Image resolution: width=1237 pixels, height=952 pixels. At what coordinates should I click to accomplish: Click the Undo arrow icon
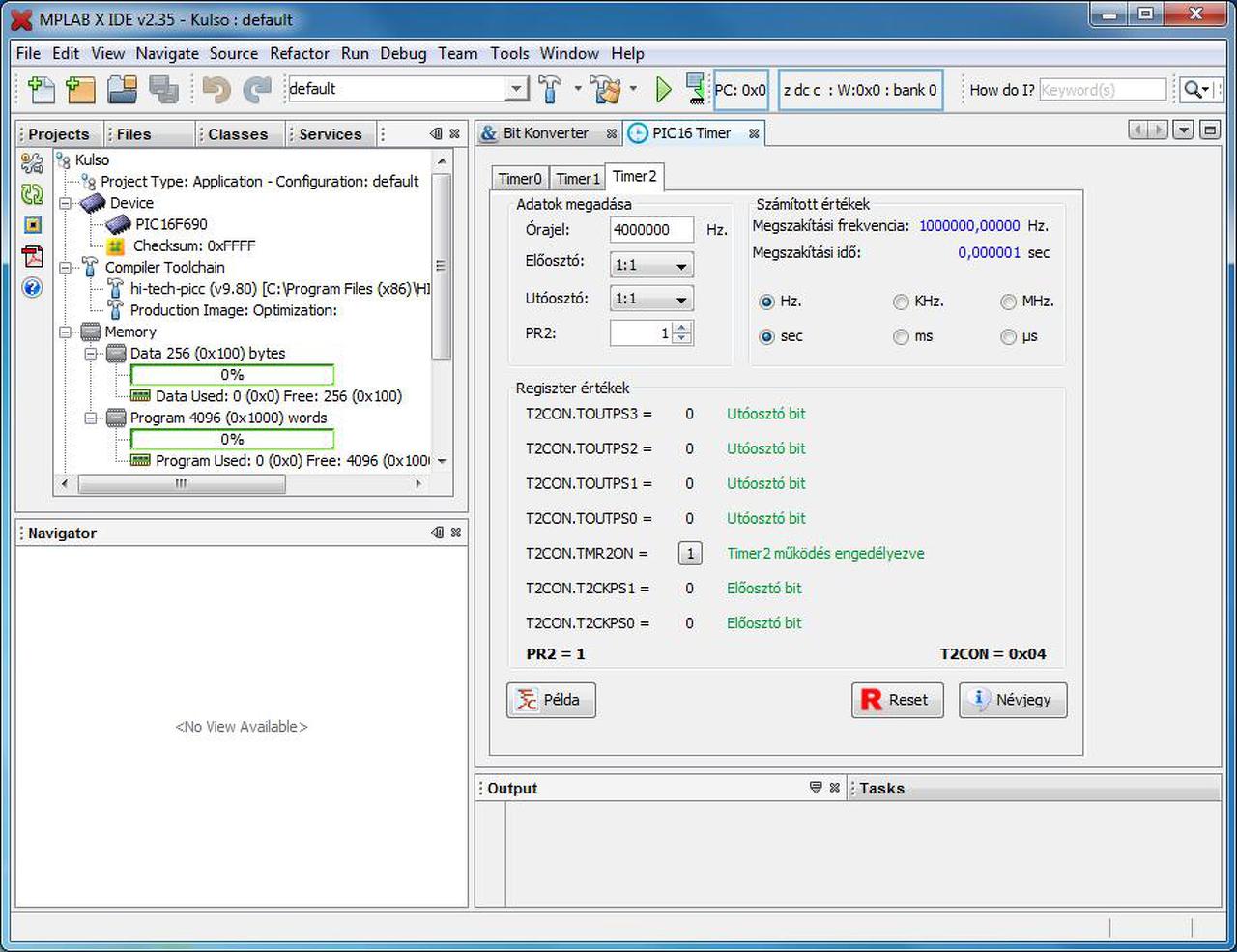point(216,90)
